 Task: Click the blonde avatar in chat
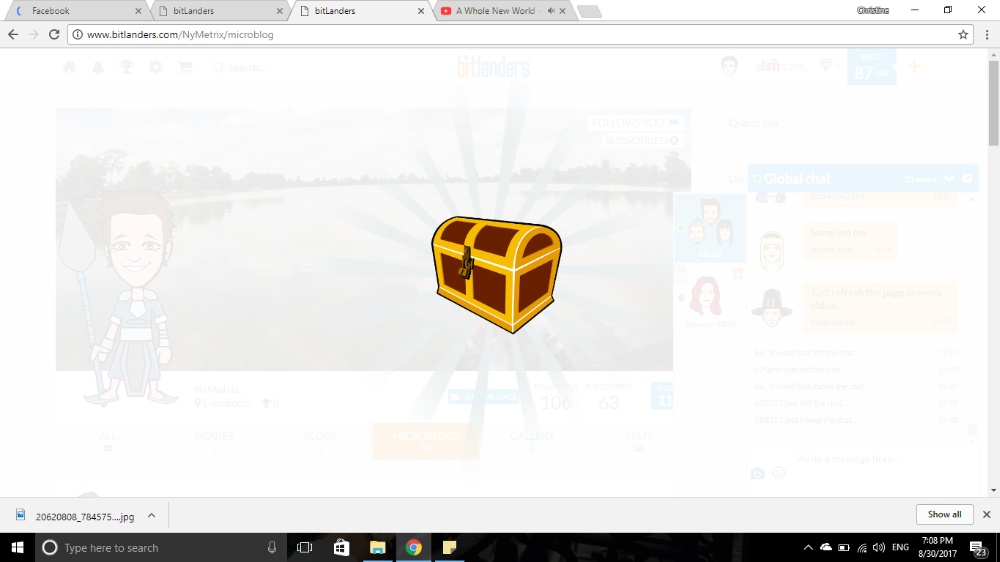point(772,250)
